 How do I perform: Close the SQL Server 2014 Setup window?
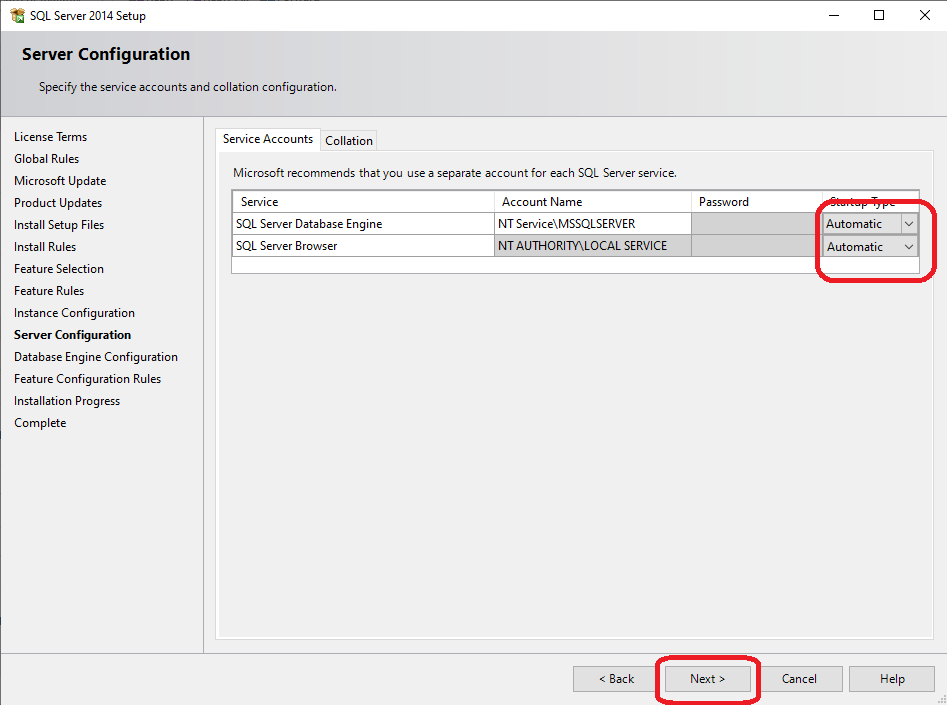tap(925, 15)
